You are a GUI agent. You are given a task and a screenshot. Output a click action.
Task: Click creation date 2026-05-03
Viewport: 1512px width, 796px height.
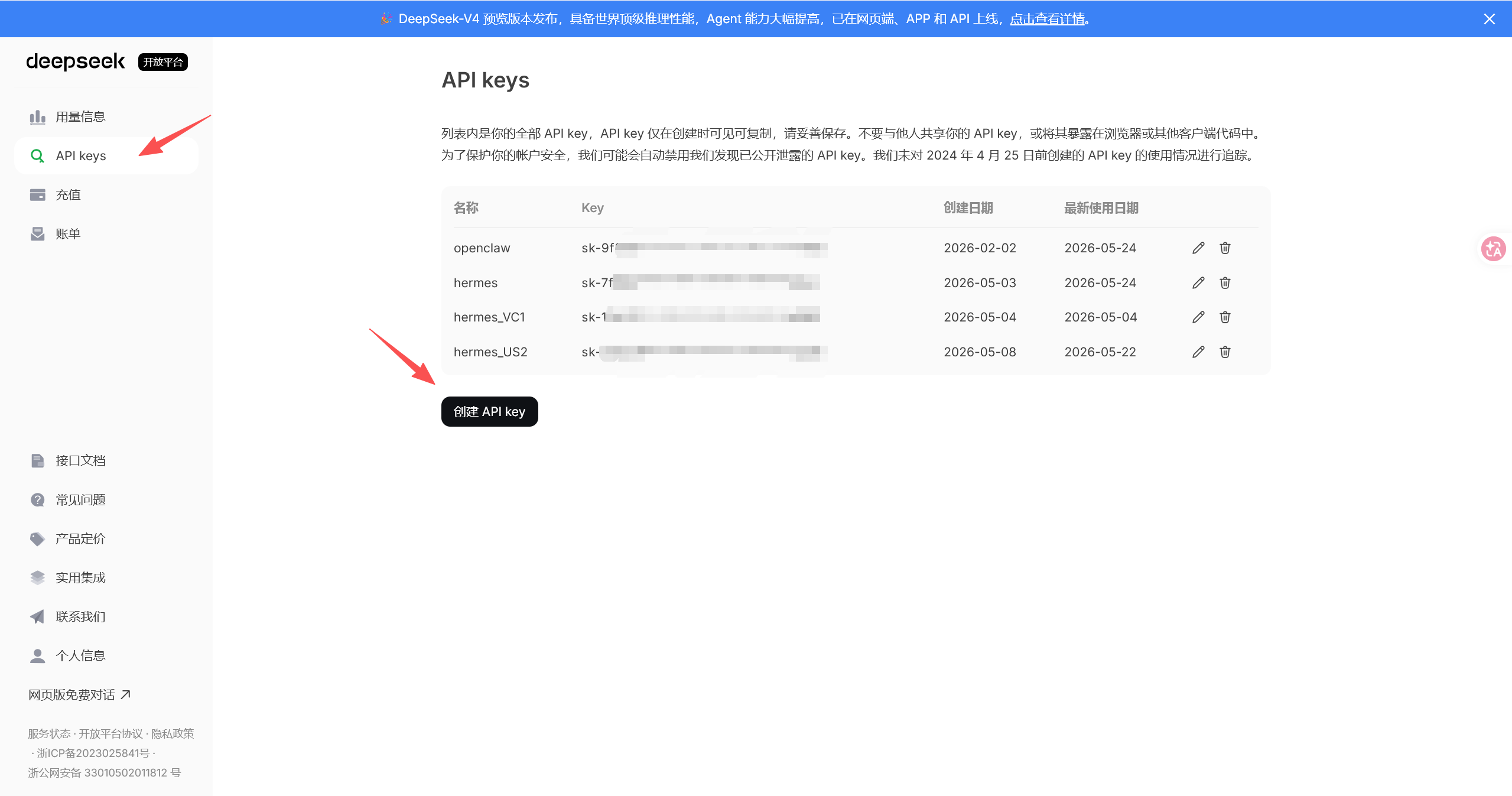pos(980,283)
